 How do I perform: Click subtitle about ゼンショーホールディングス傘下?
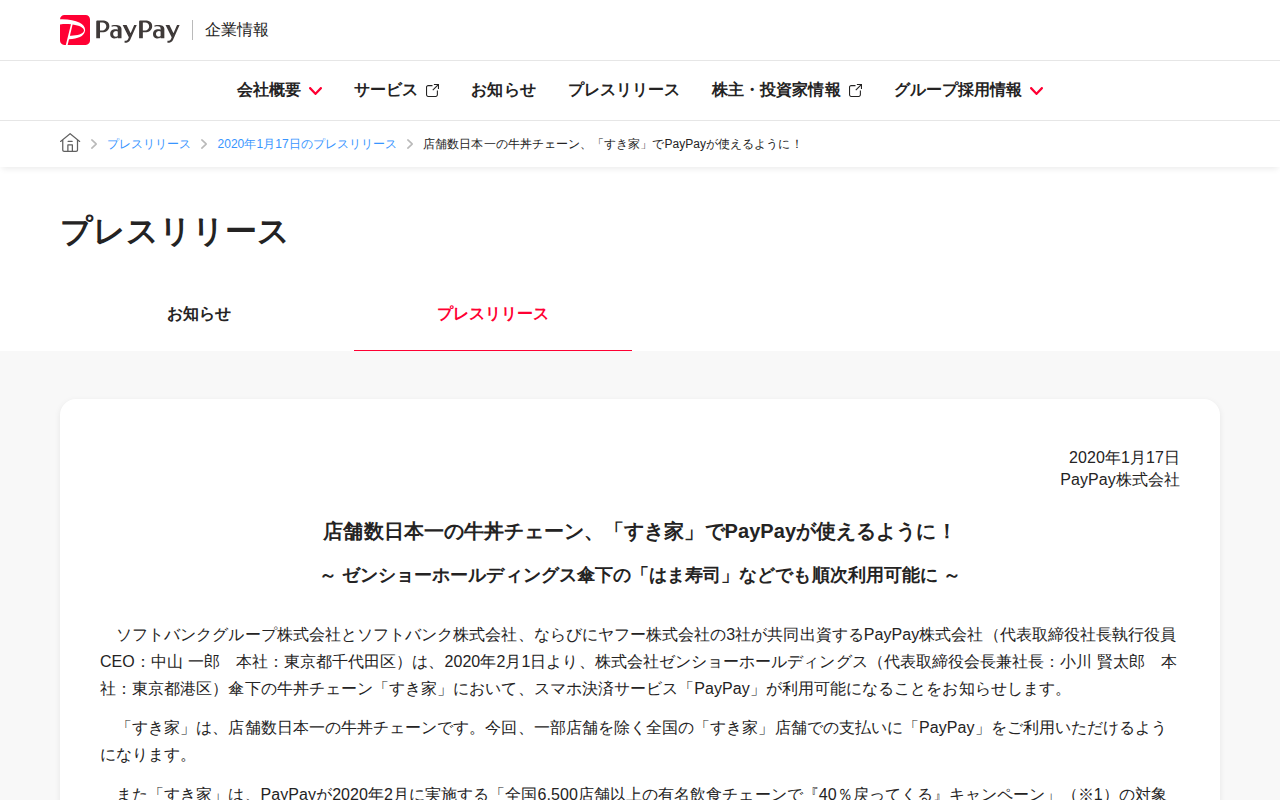640,576
